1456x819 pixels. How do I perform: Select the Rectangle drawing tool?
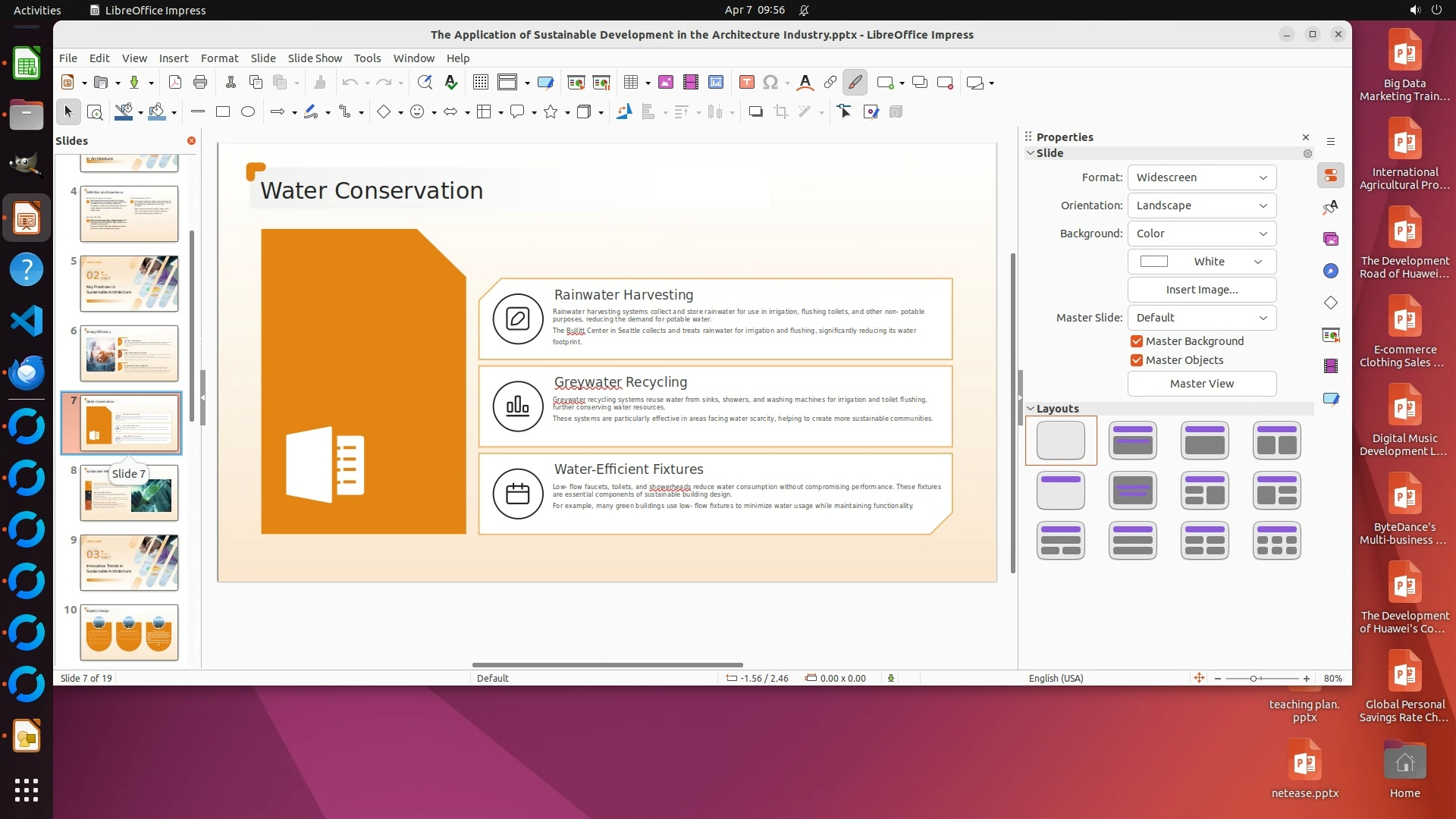click(222, 112)
